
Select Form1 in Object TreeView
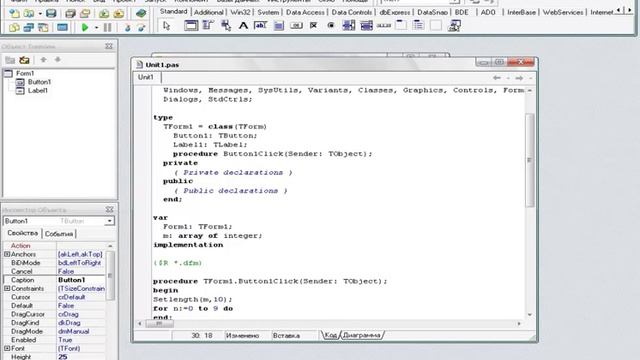pos(25,73)
